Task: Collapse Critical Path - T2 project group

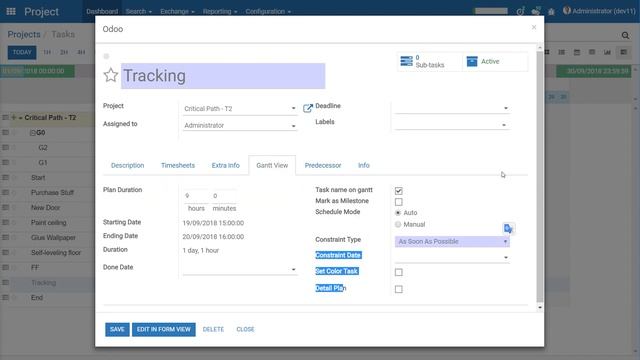Action: point(20,118)
